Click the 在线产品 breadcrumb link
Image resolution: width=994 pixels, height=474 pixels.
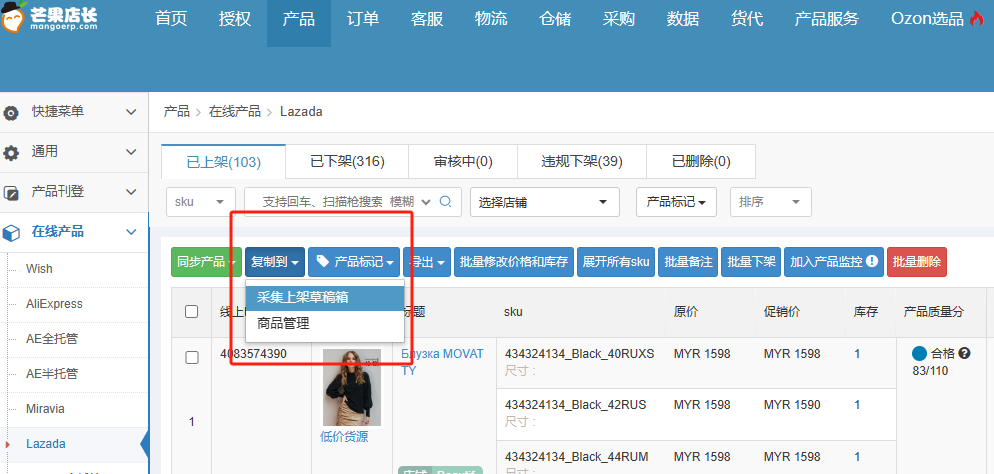235,112
